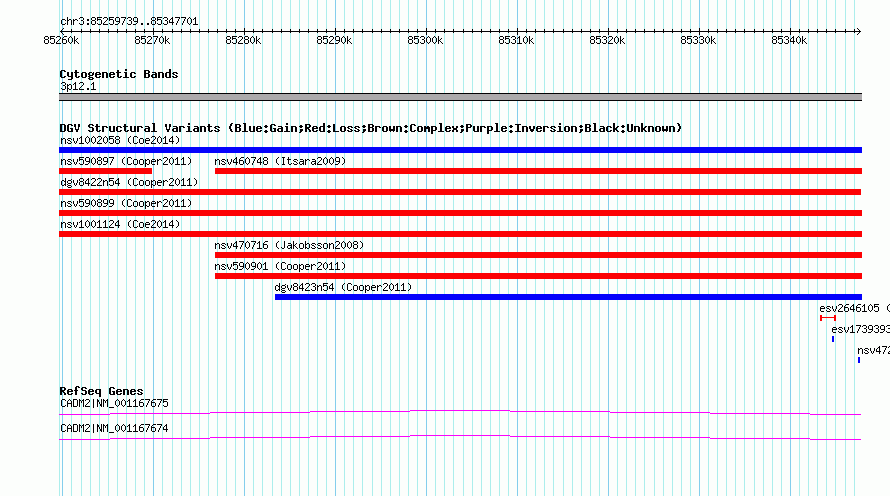Select the short red nsv590897 loss bar
Screen dimensions: 890x496
(106, 171)
